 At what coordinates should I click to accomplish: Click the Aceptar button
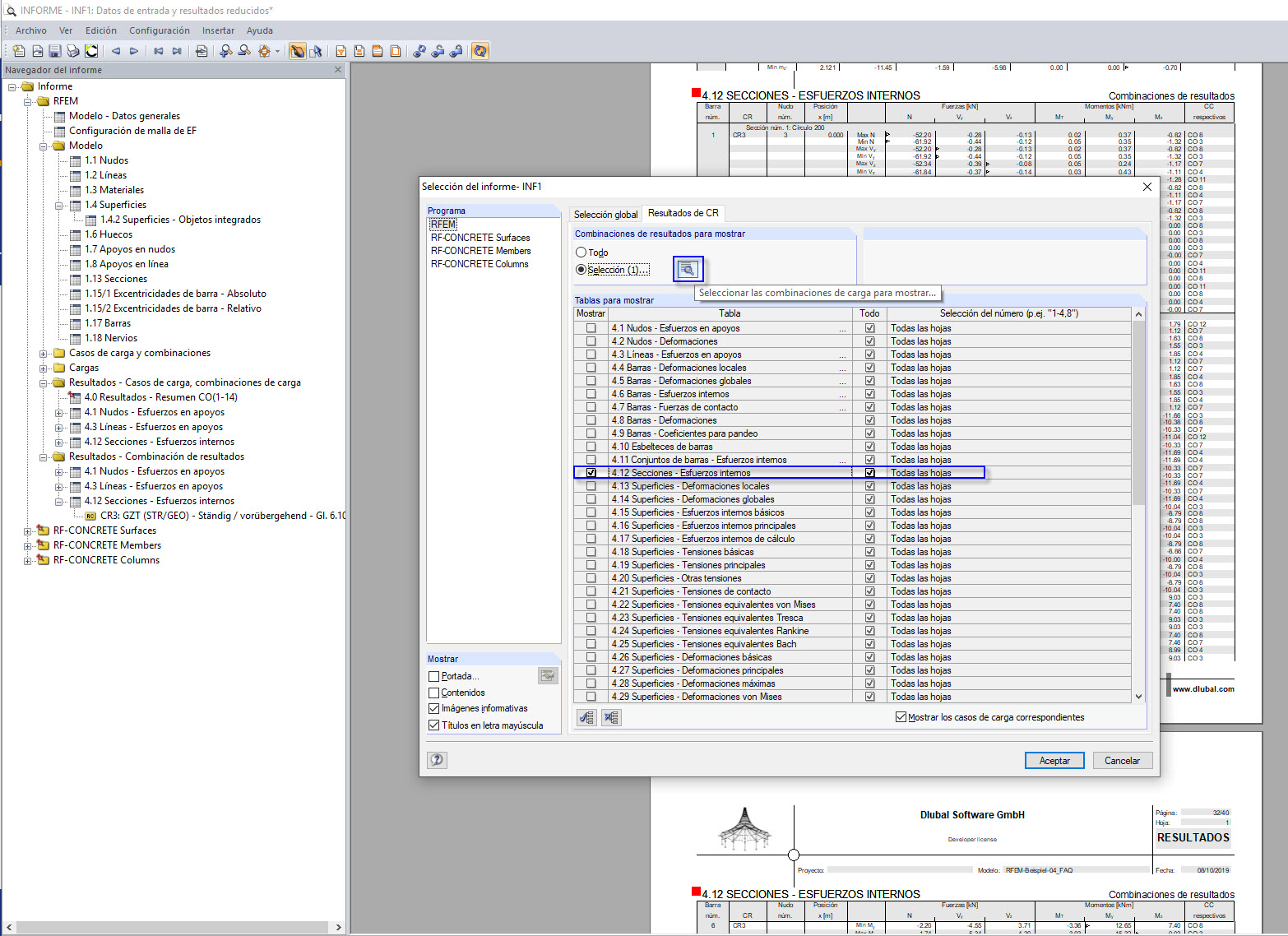[x=1054, y=761]
